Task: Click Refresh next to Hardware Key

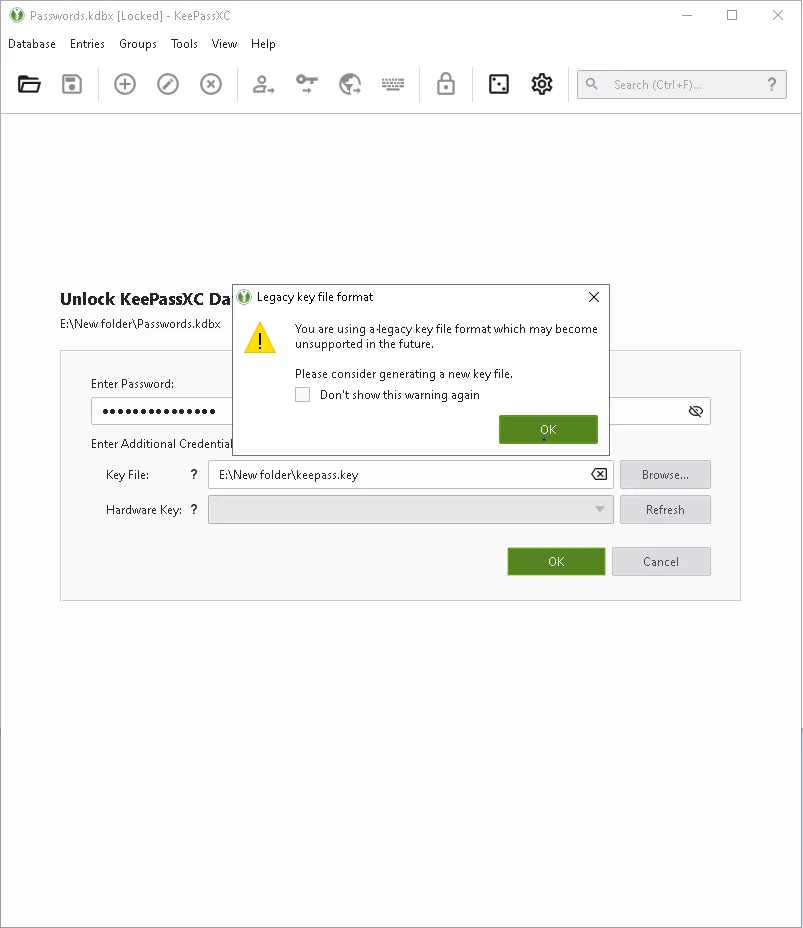Action: point(665,509)
